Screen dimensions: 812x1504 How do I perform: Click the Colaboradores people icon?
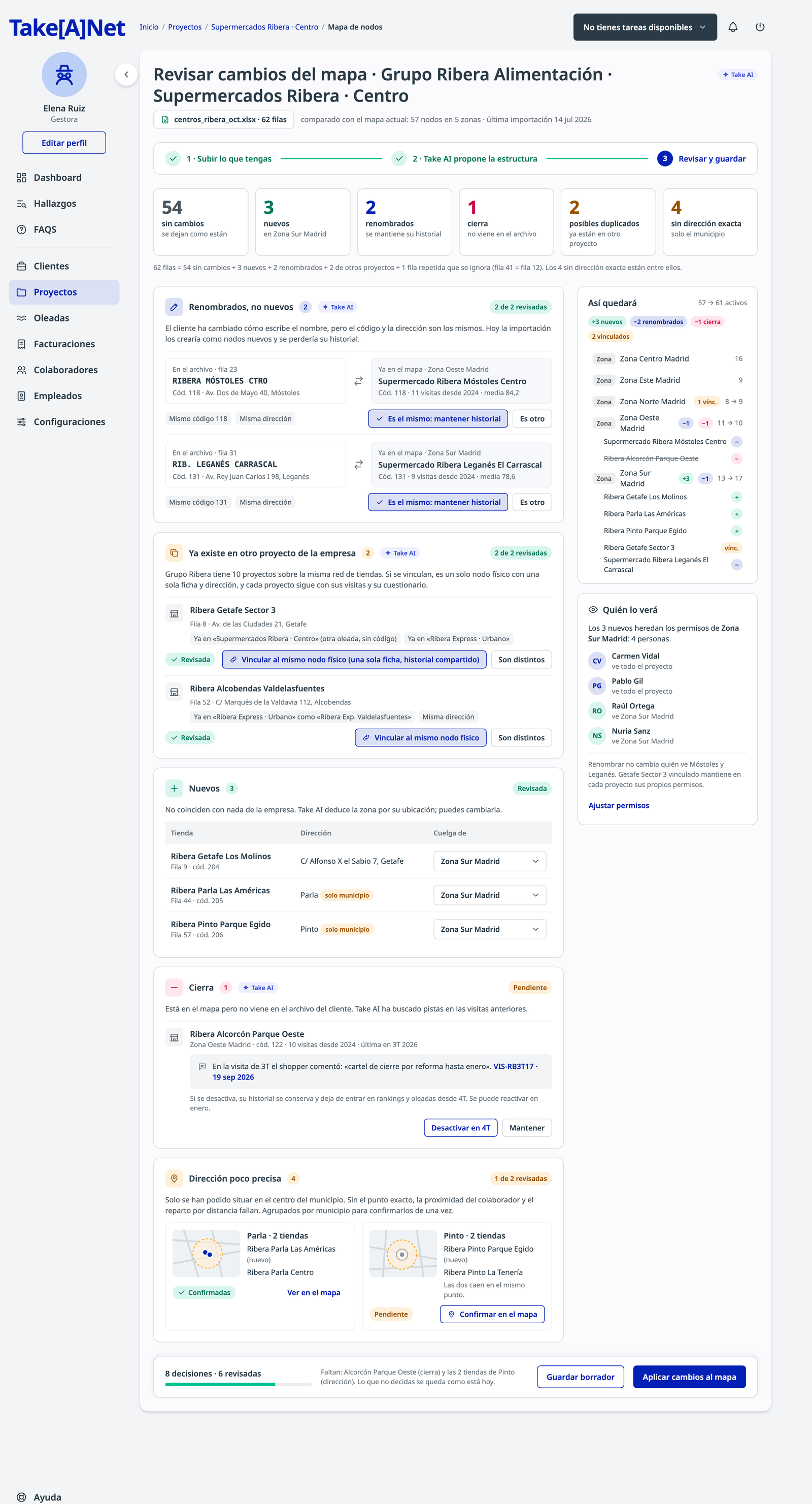click(22, 370)
